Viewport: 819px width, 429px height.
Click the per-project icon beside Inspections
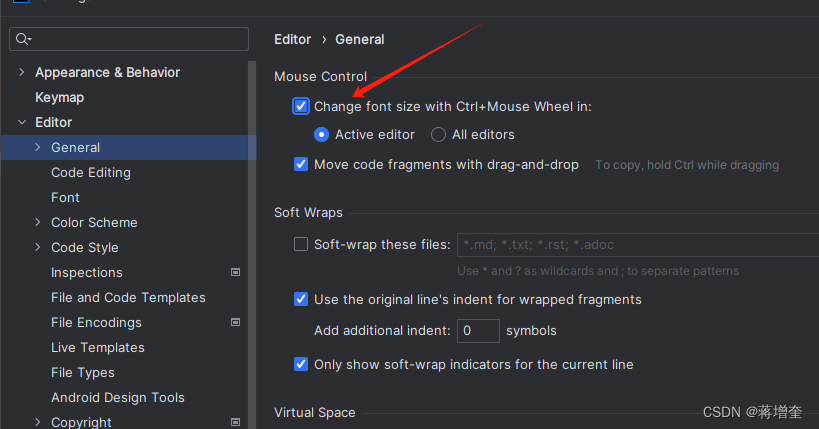236,272
